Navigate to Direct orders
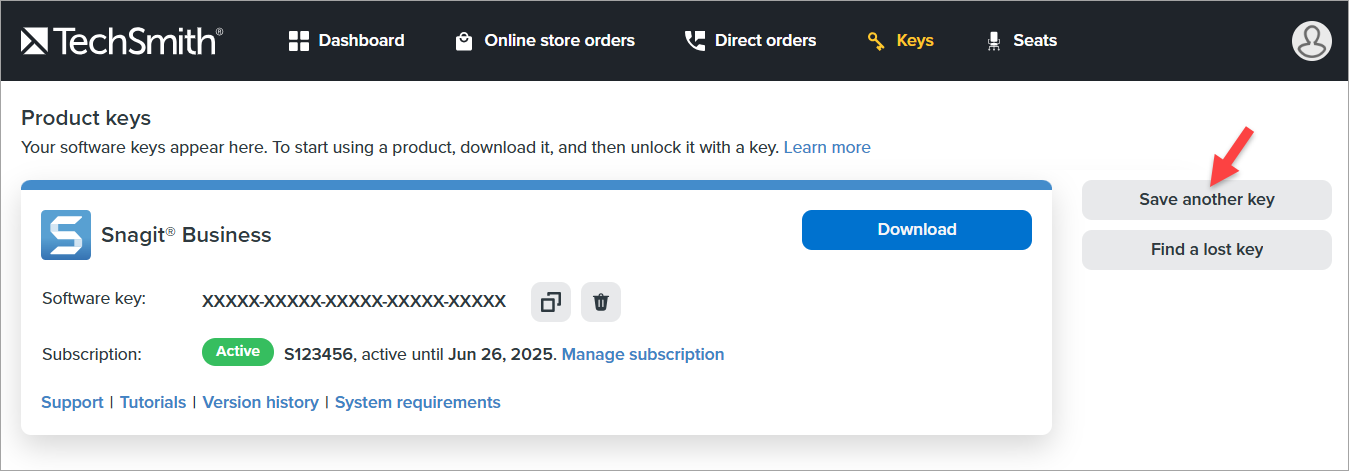The height and width of the screenshot is (471, 1349). pos(750,41)
